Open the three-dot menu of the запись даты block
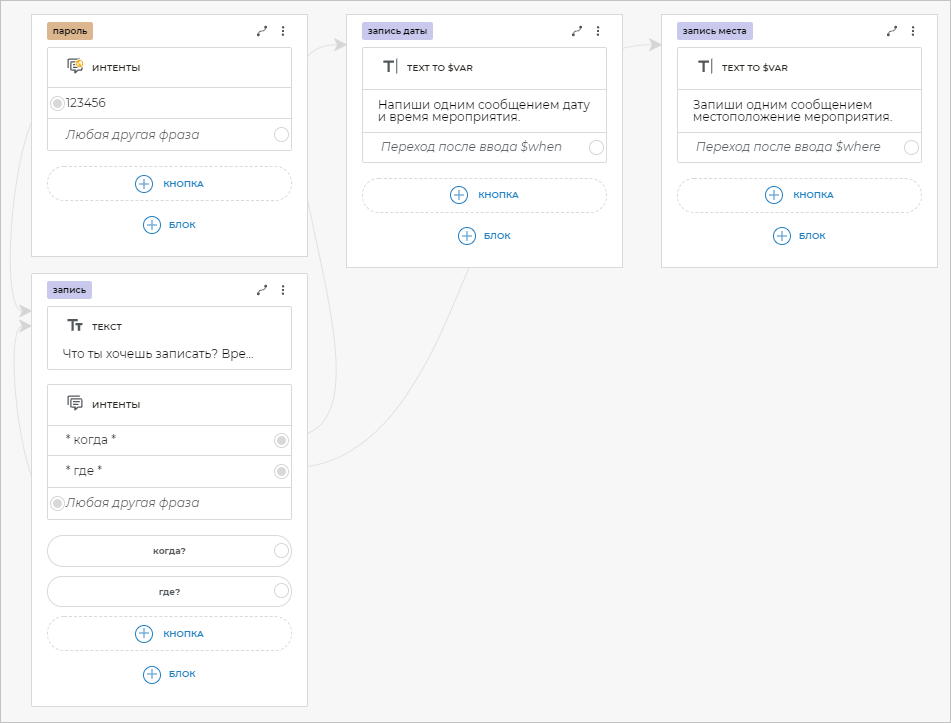 598,31
